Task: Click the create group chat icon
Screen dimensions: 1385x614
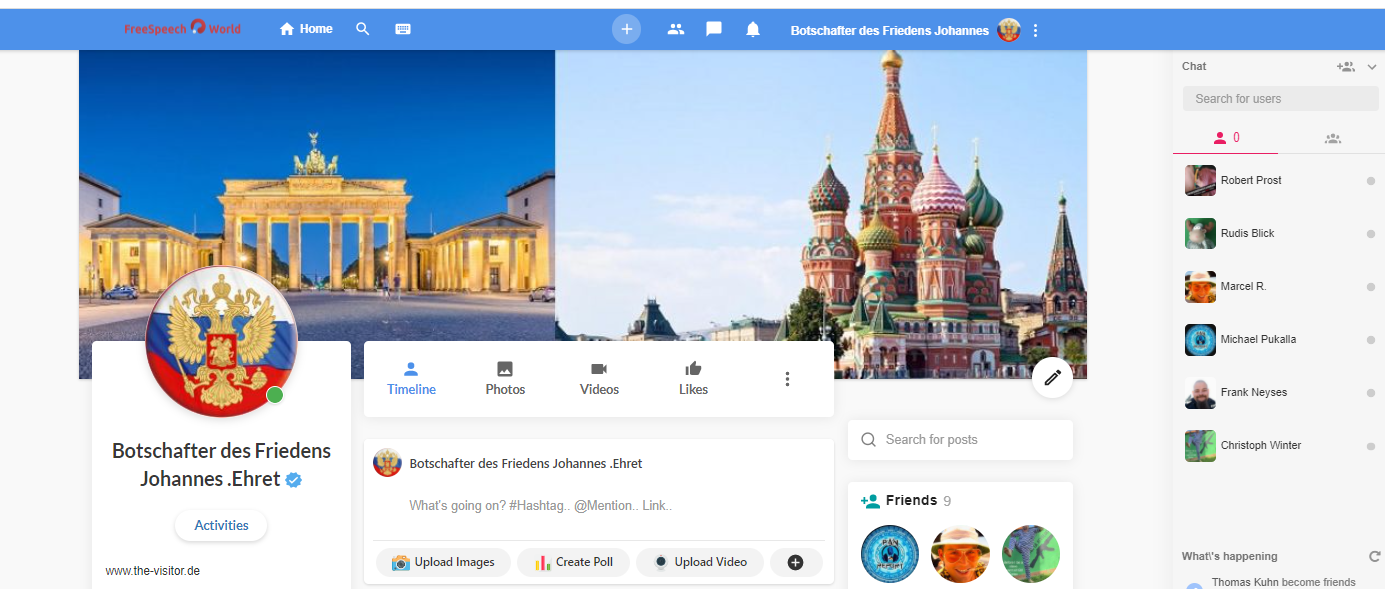Action: (1345, 67)
